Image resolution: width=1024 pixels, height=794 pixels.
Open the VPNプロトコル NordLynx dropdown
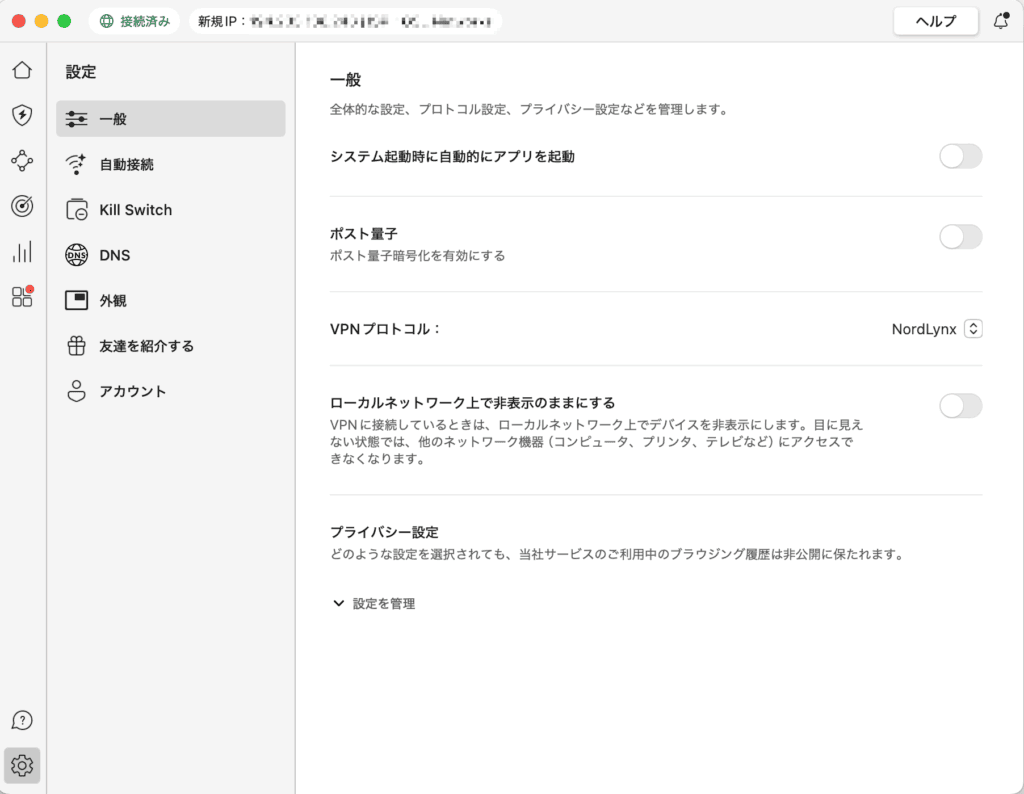coord(973,329)
